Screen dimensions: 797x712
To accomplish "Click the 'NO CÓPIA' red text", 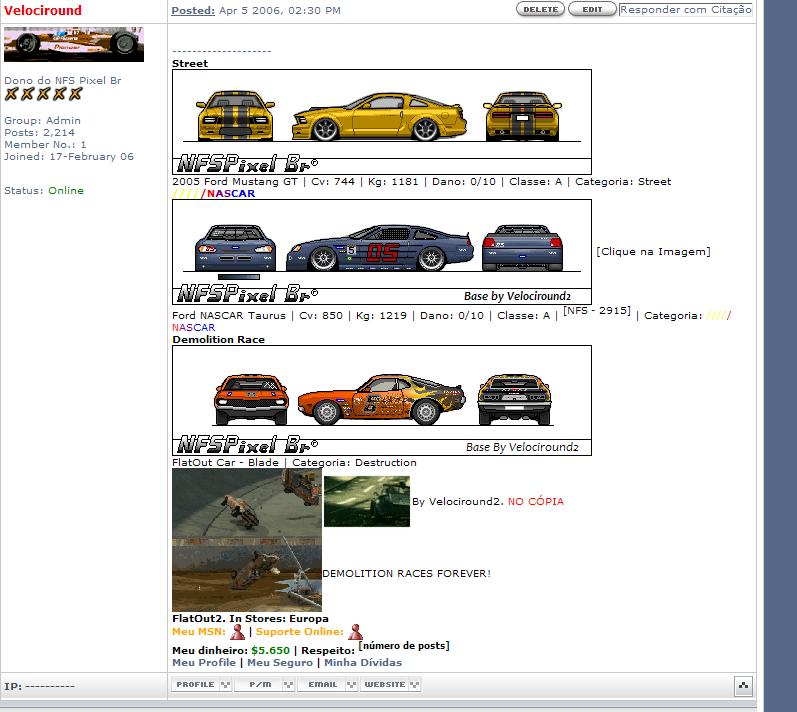I will [x=536, y=502].
